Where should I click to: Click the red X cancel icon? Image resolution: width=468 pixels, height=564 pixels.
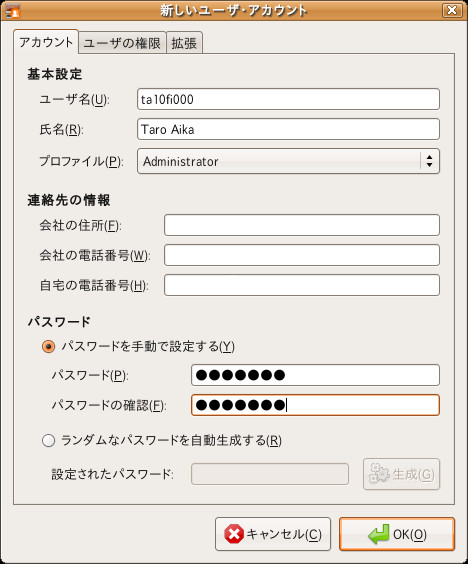click(x=234, y=534)
